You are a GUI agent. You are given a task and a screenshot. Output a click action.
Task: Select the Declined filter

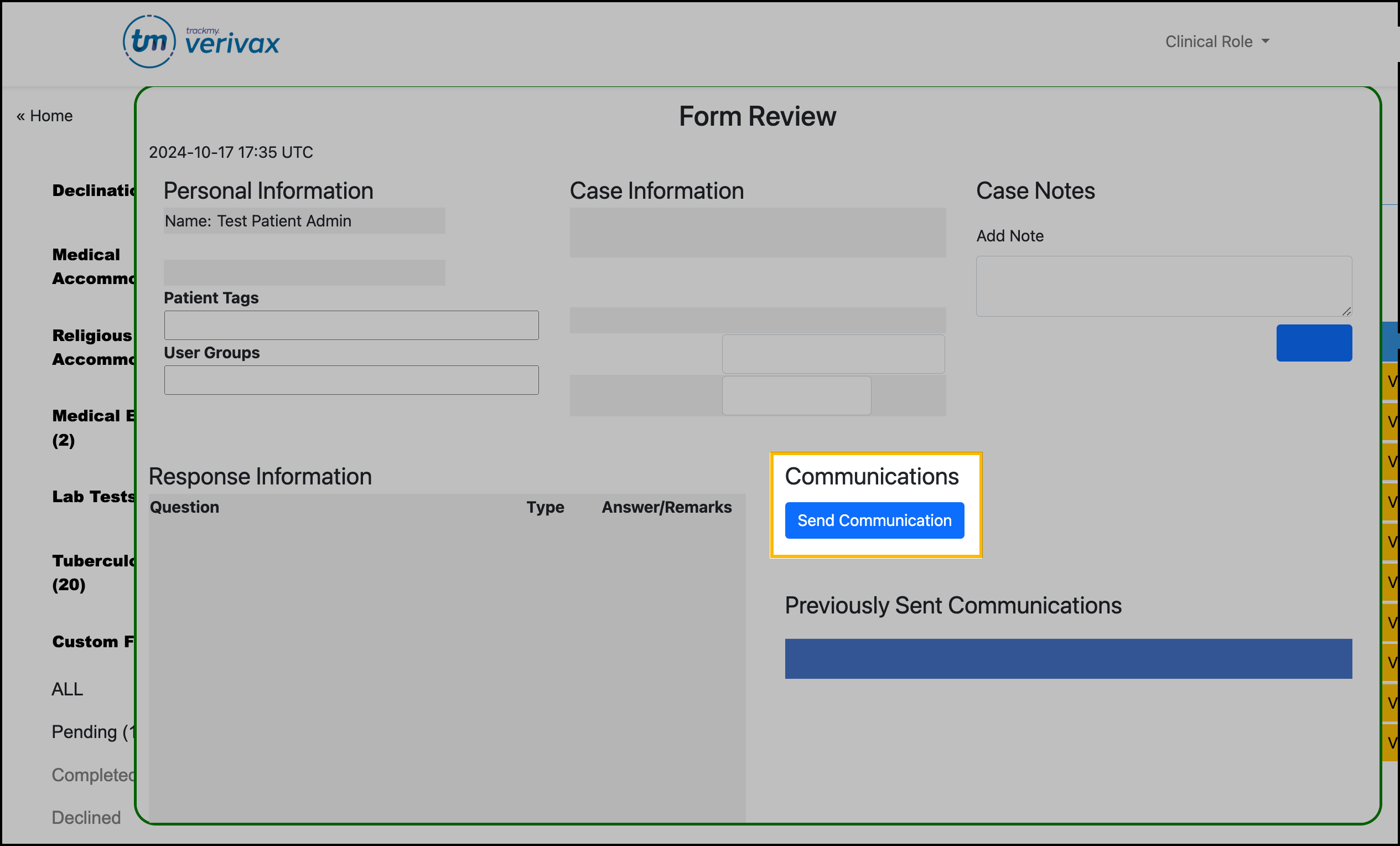(86, 817)
